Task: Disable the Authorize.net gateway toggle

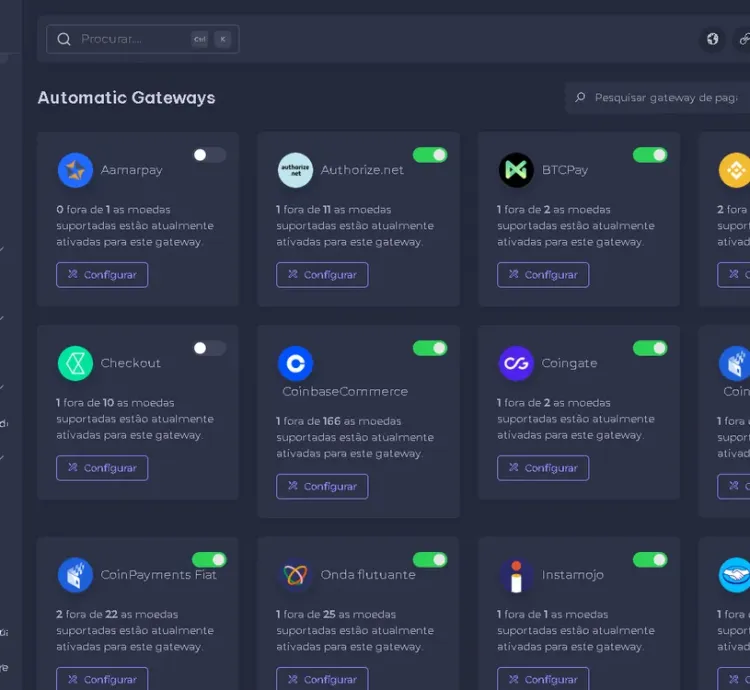Action: (430, 155)
